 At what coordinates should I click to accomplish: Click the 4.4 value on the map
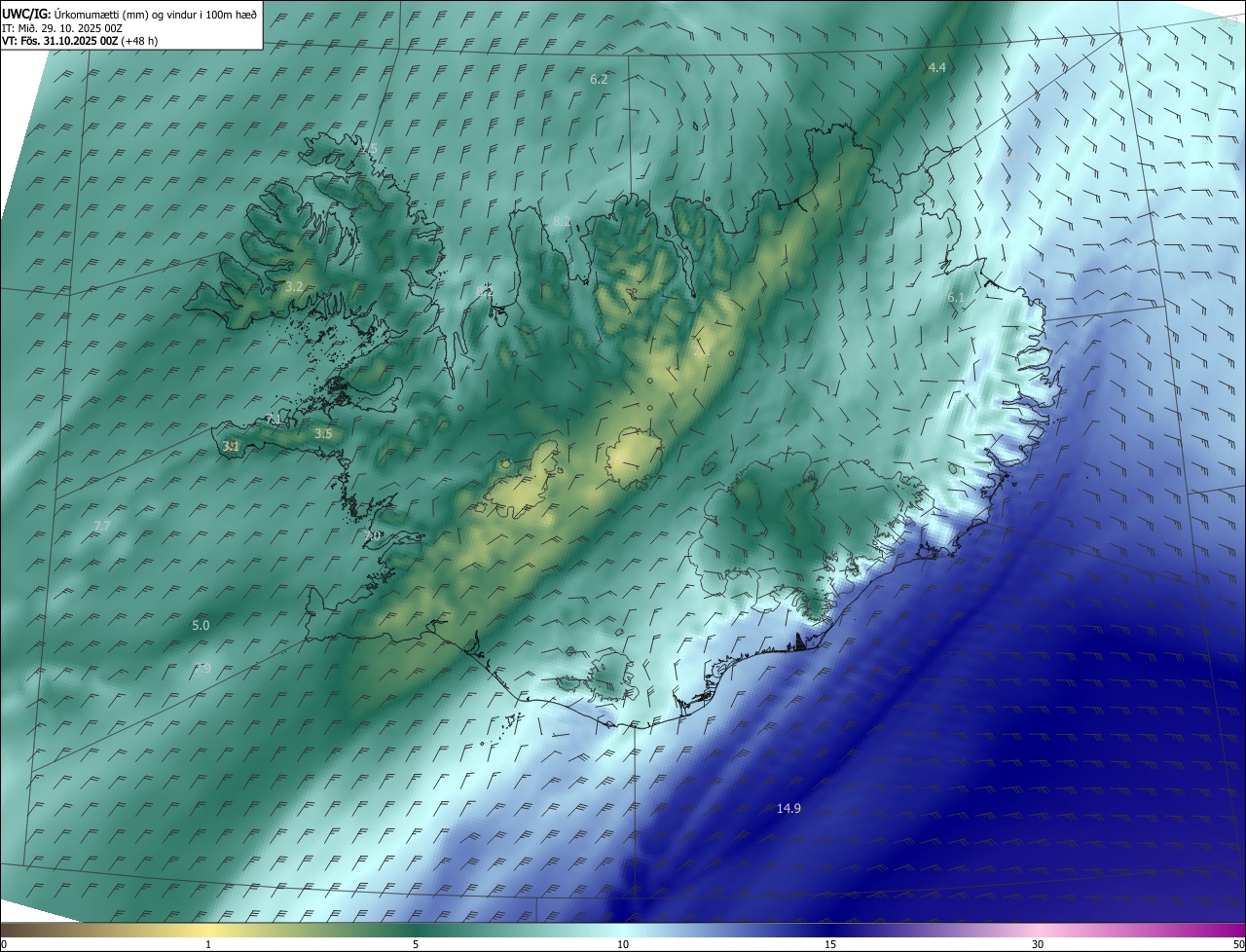coord(937,67)
